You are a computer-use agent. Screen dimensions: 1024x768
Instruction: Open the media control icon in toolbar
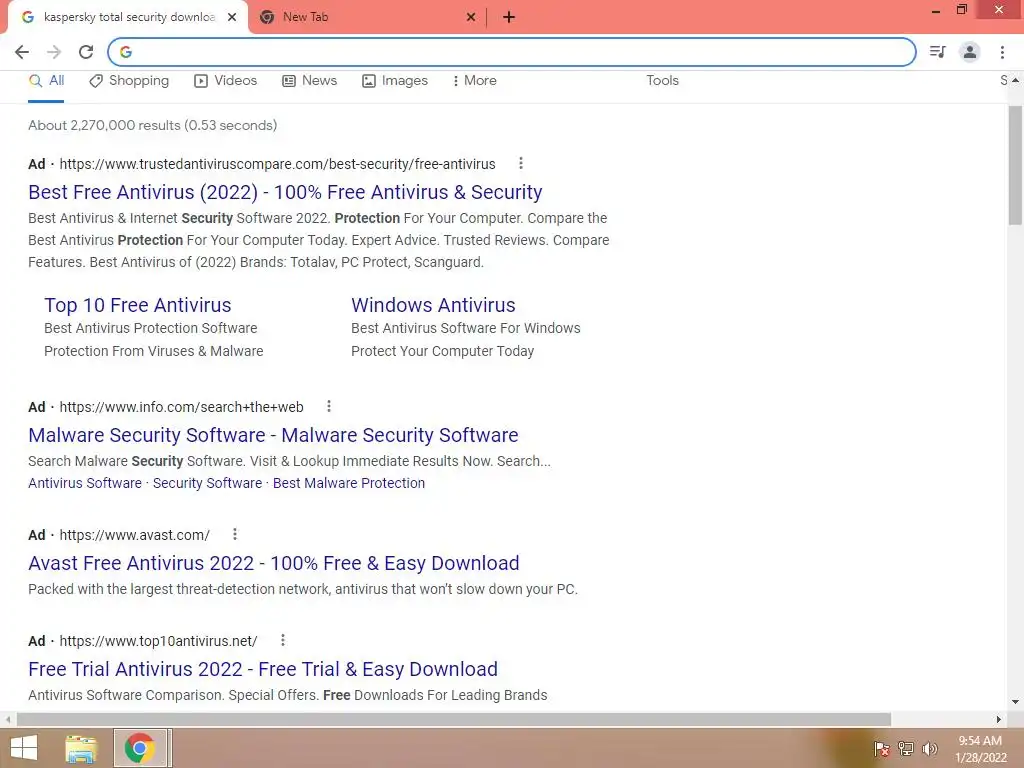tap(938, 52)
